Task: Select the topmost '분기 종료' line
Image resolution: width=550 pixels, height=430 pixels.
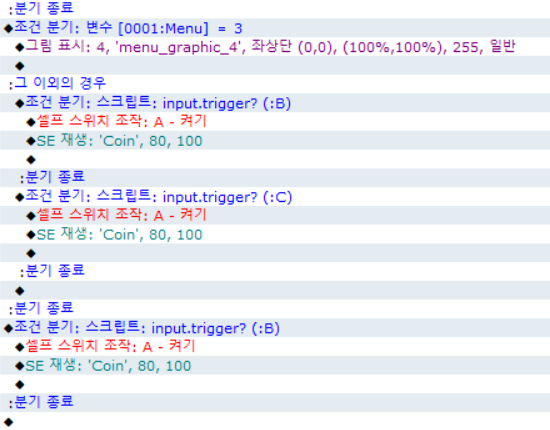Action: coord(275,9)
